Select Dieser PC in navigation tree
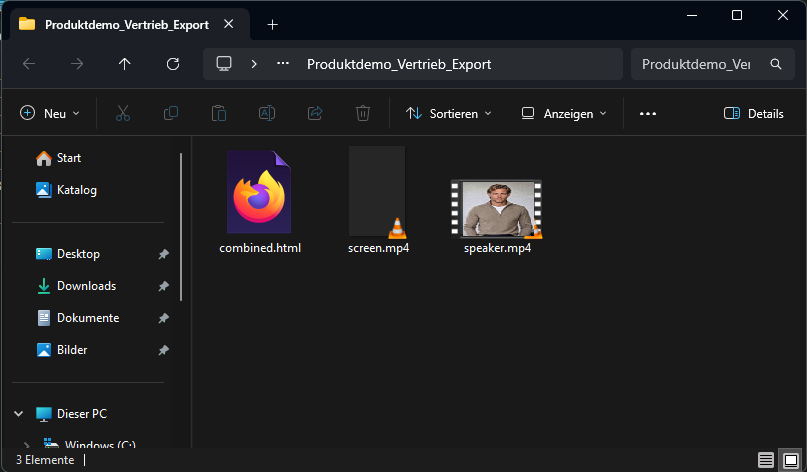The width and height of the screenshot is (807, 472). (x=72, y=413)
